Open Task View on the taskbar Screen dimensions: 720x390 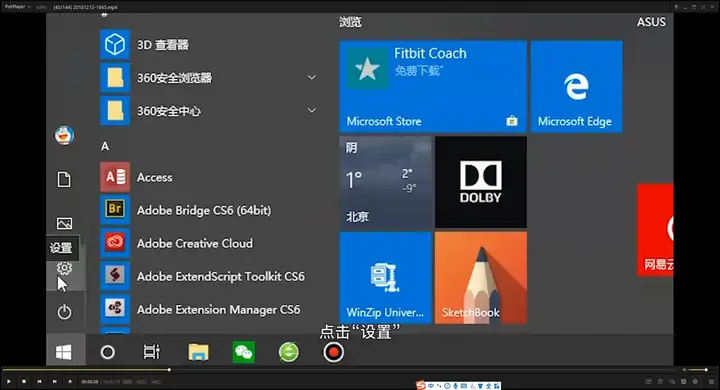pyautogui.click(x=152, y=352)
